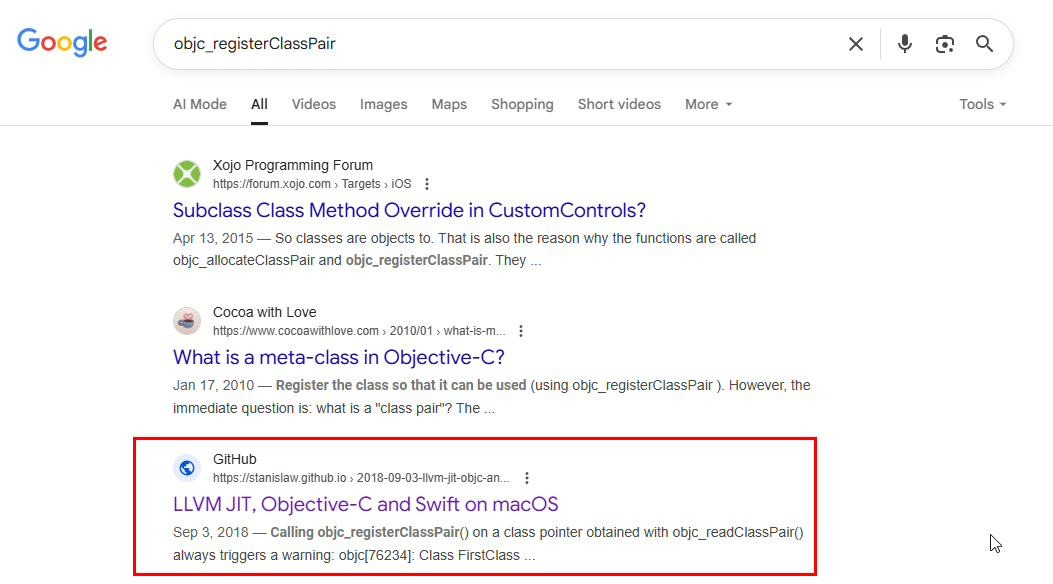
Task: Click the magnifying glass search icon
Action: [x=985, y=44]
